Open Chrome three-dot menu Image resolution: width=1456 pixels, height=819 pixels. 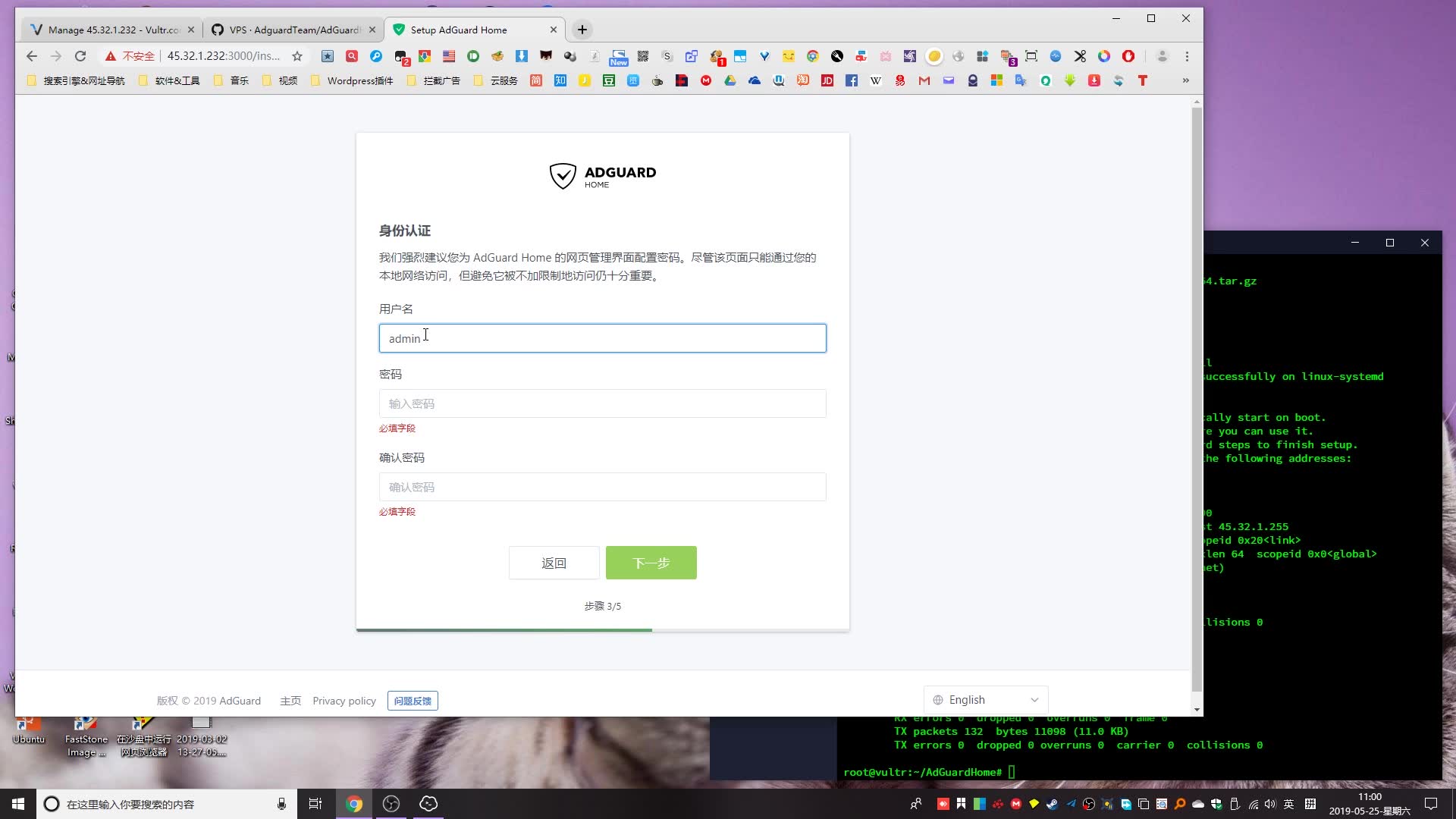tap(1187, 56)
